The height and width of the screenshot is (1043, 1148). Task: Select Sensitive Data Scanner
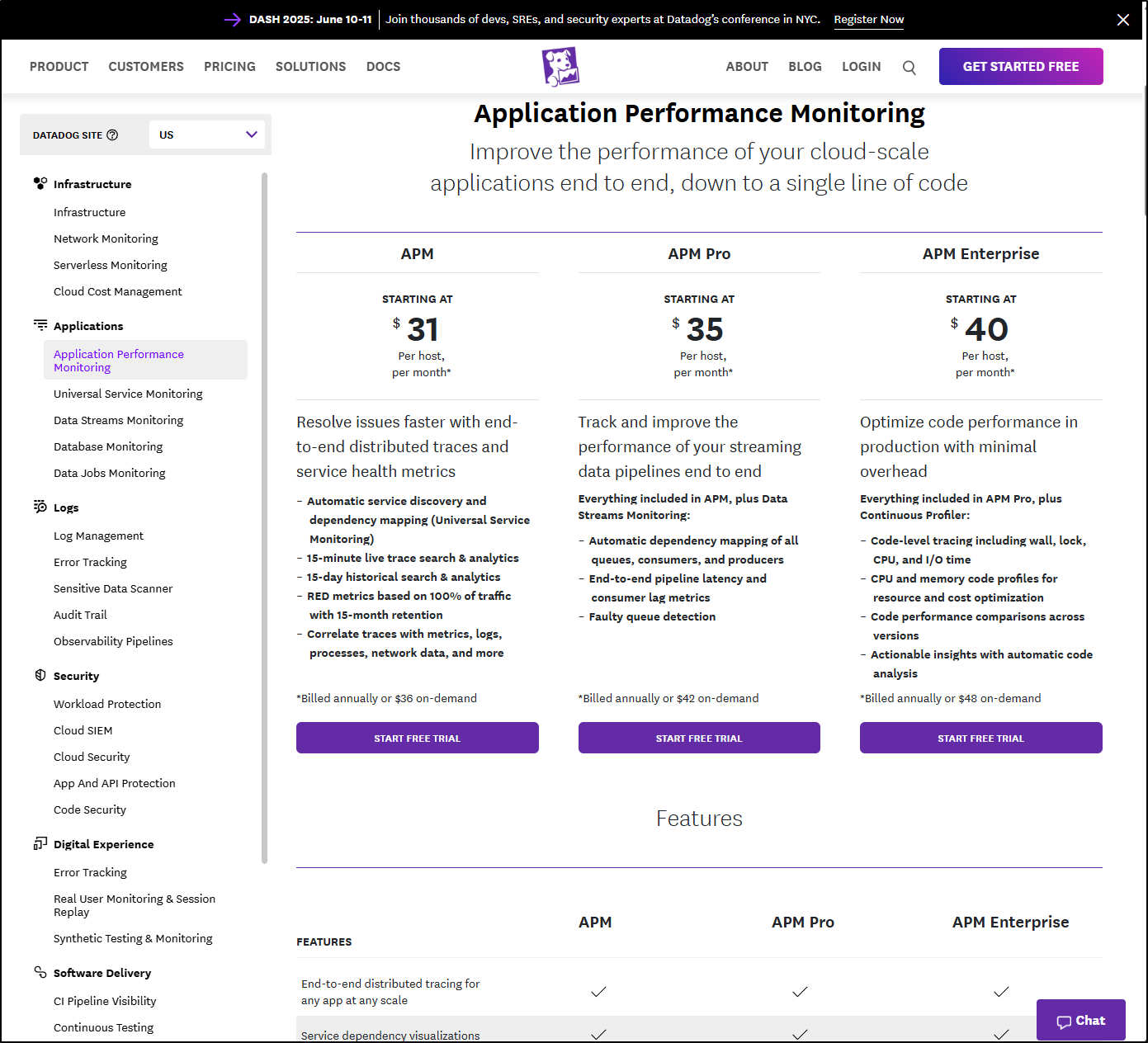pos(113,588)
